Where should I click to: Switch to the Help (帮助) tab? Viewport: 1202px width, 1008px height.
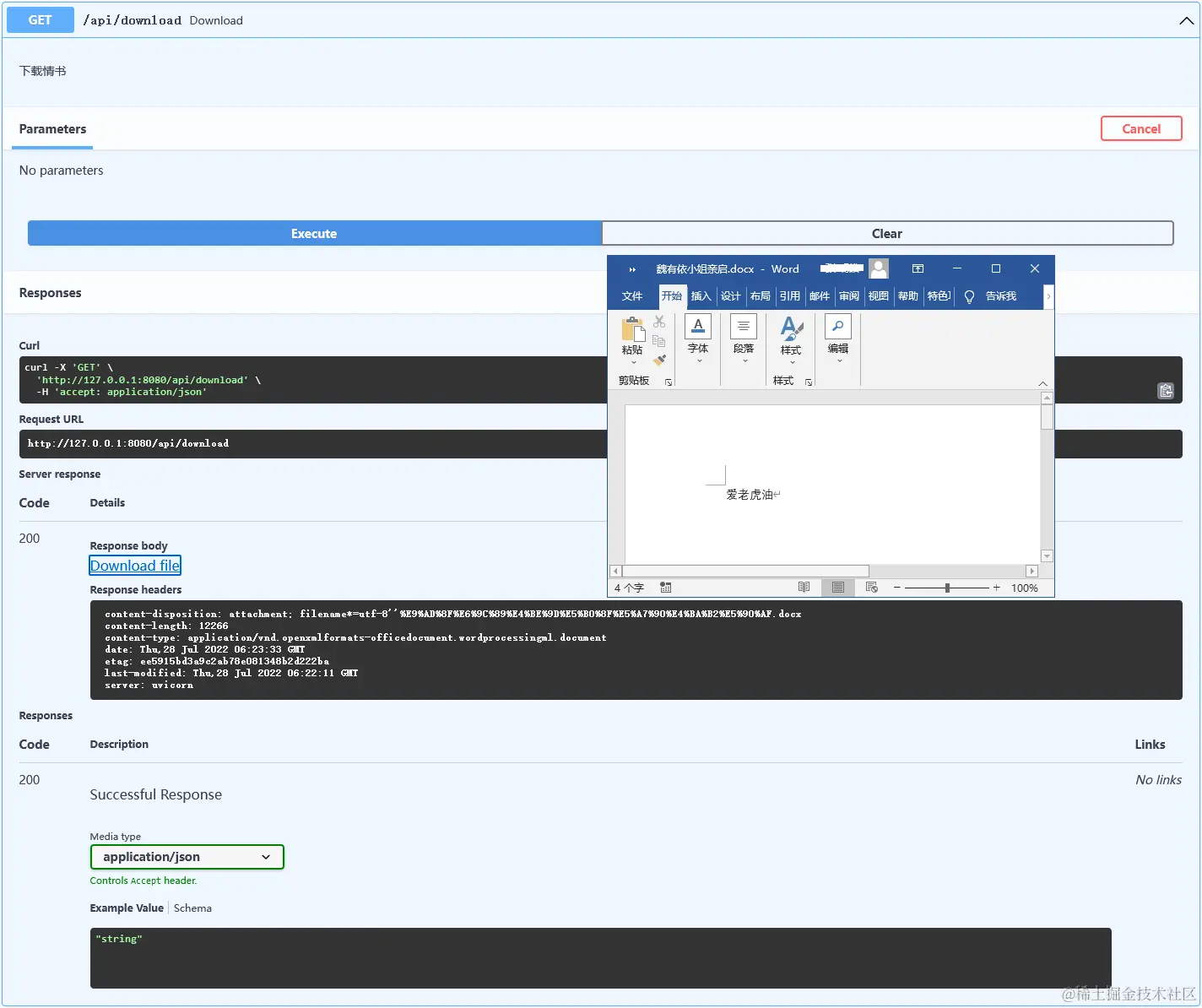click(908, 296)
